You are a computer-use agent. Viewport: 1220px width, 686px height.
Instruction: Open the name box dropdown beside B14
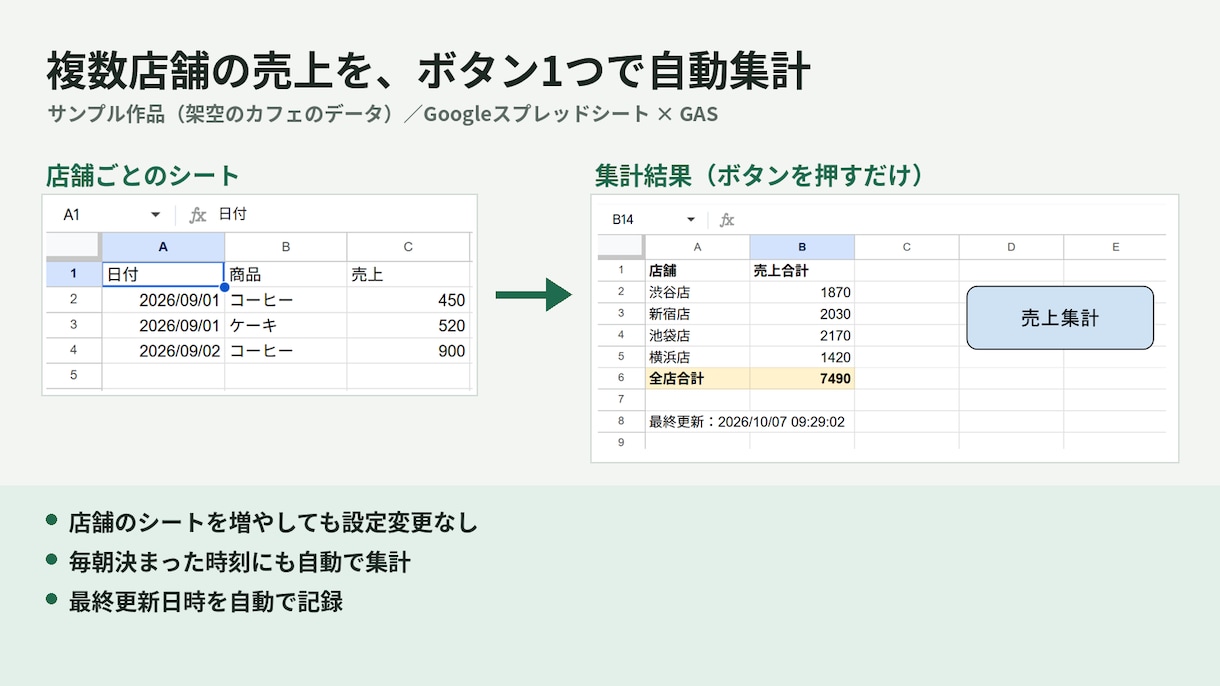tap(690, 220)
